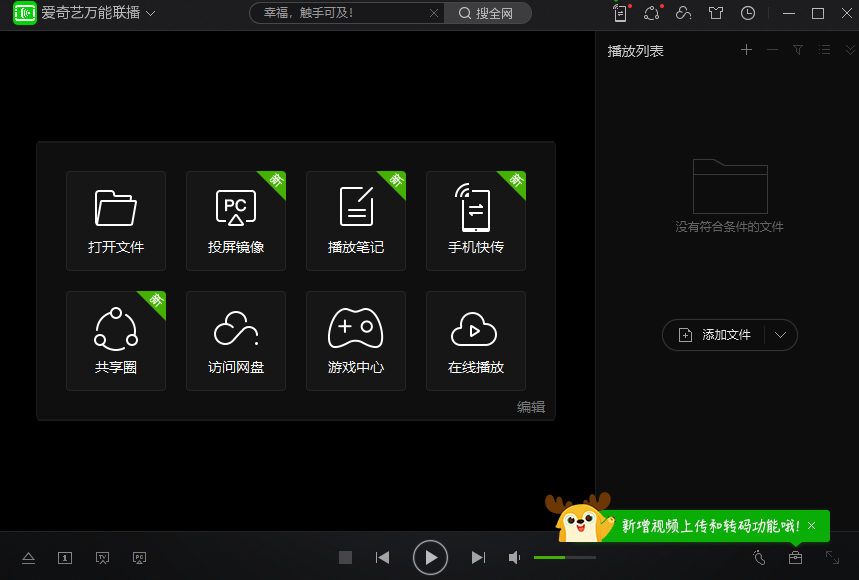Toggle the touch gesture control icon
The height and width of the screenshot is (580, 859).
759,557
